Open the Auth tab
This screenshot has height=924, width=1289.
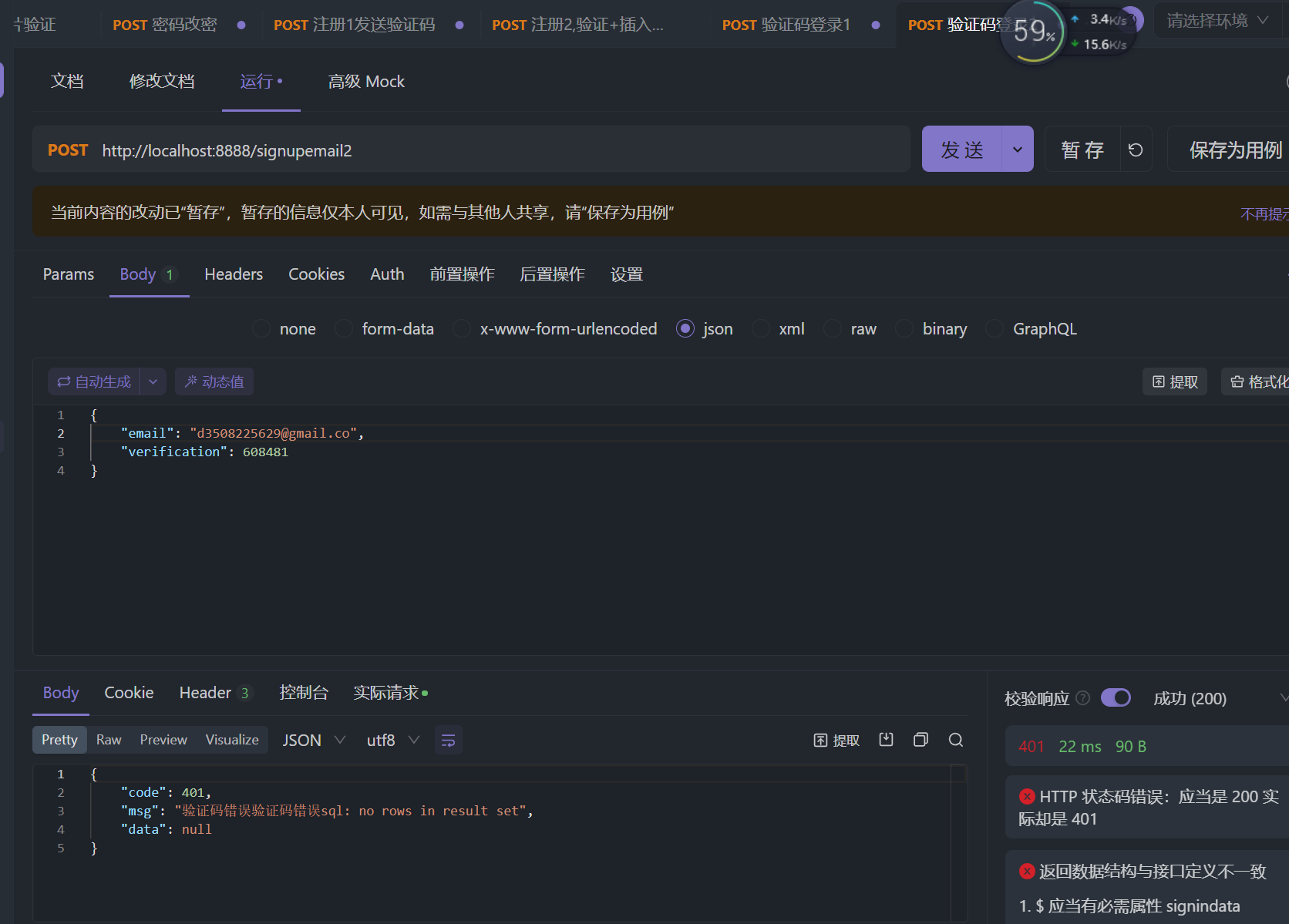point(387,274)
